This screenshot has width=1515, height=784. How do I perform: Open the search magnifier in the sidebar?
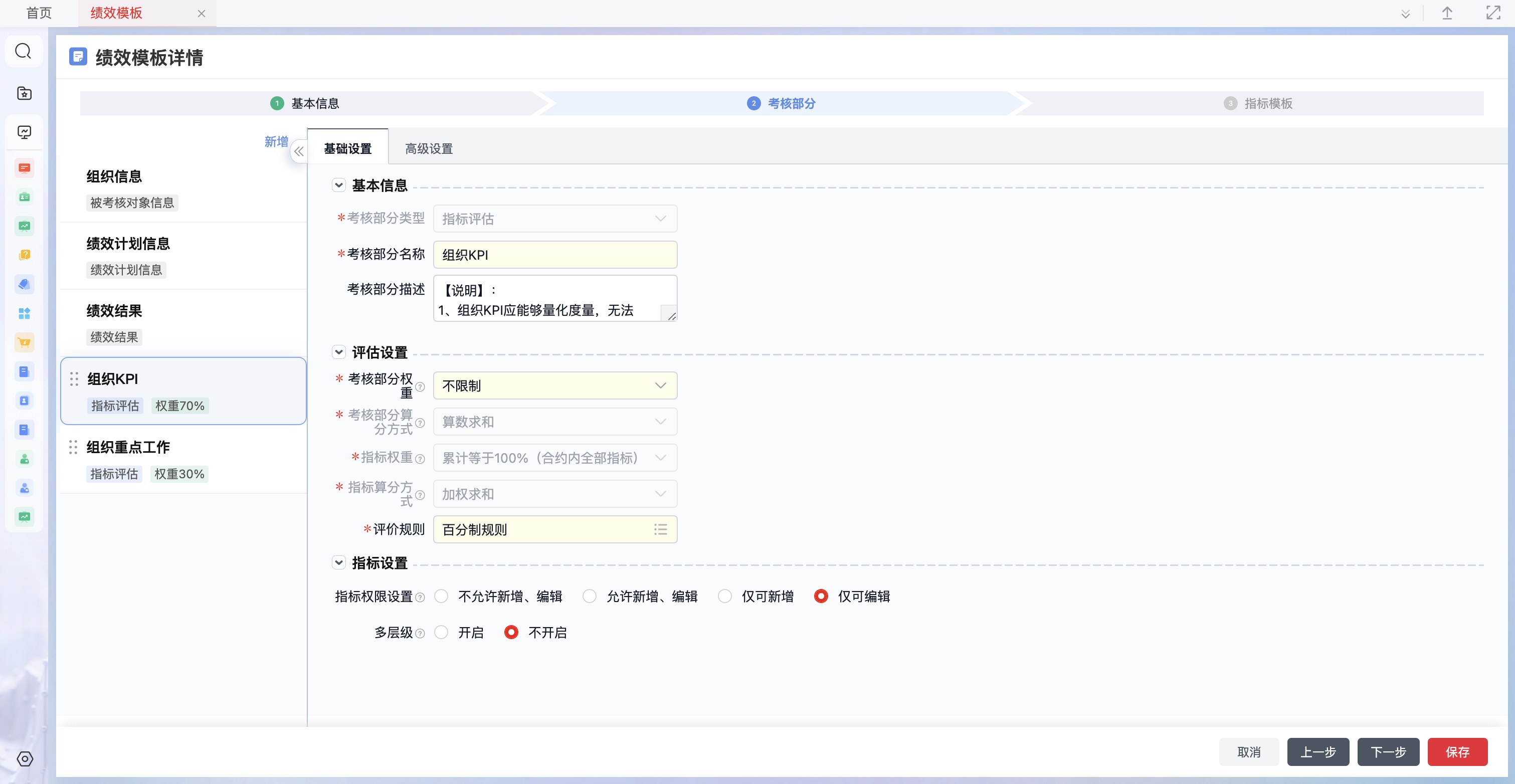24,51
